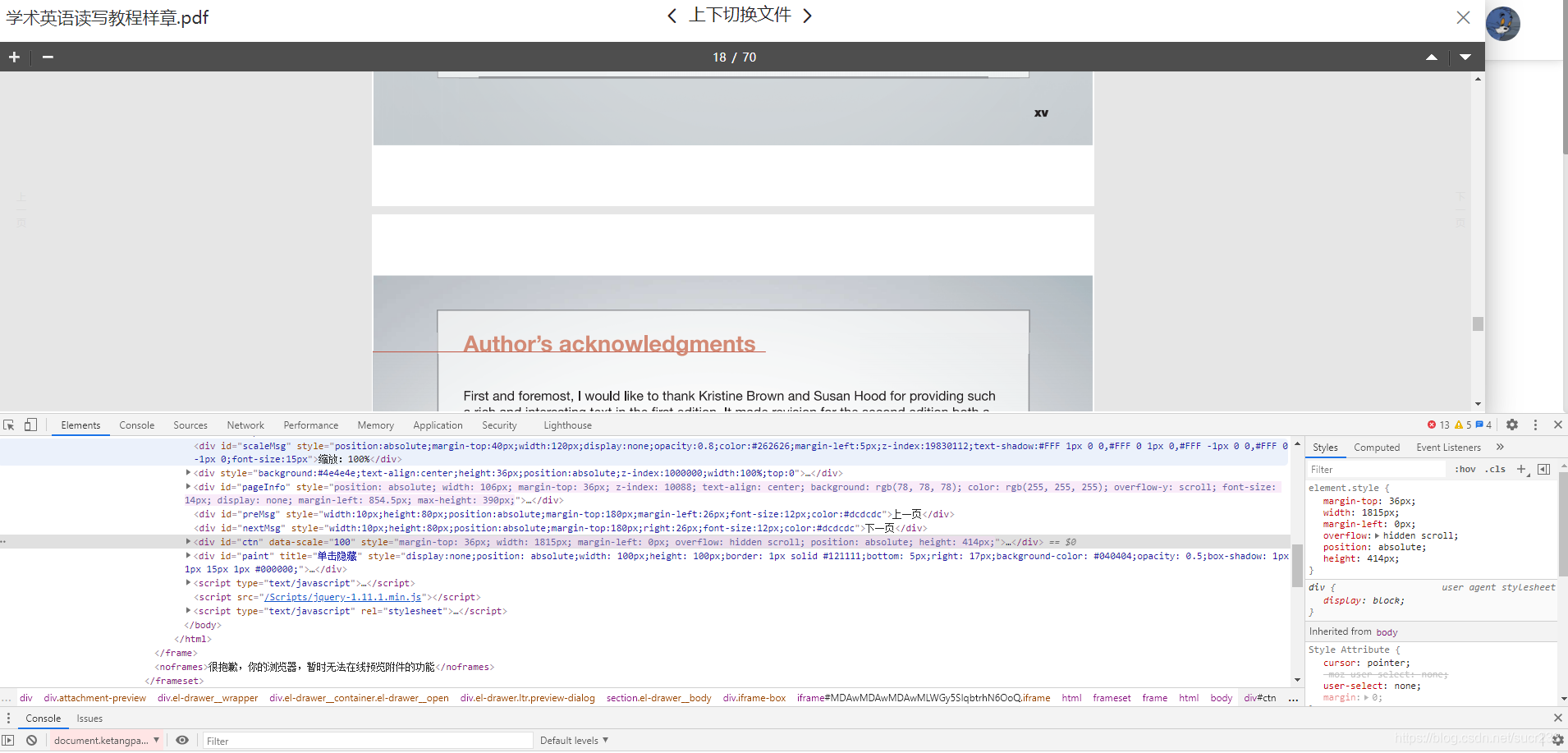
Task: Toggle .cls element classes panel
Action: pos(1496,469)
